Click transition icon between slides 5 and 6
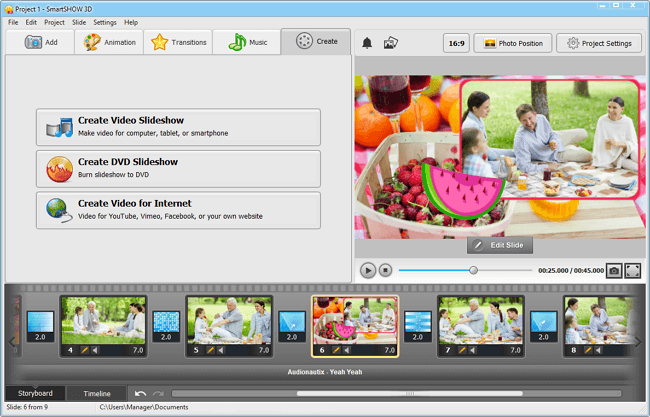The image size is (650, 417). pos(292,326)
